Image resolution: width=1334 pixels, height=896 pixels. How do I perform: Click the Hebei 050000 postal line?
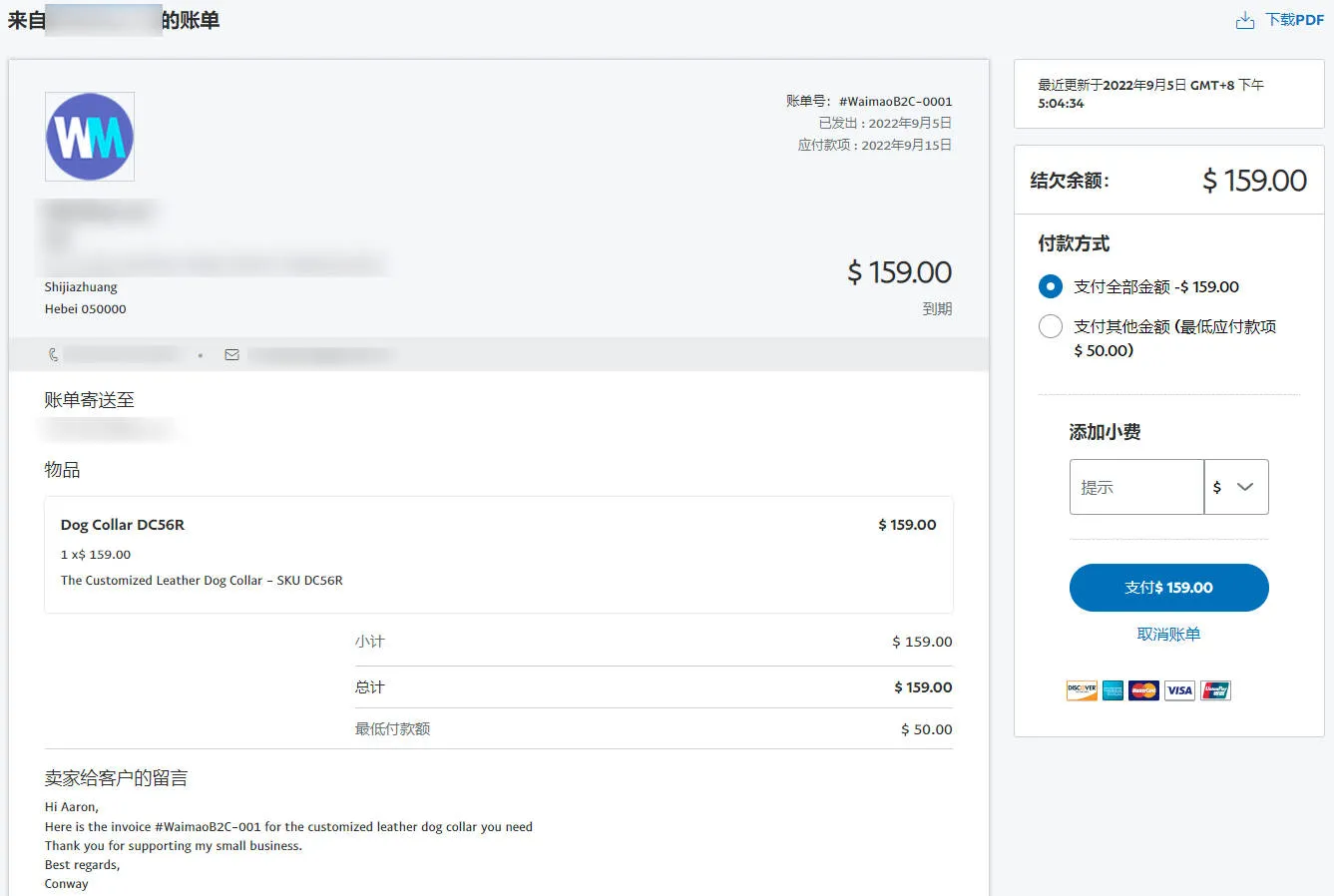point(85,309)
